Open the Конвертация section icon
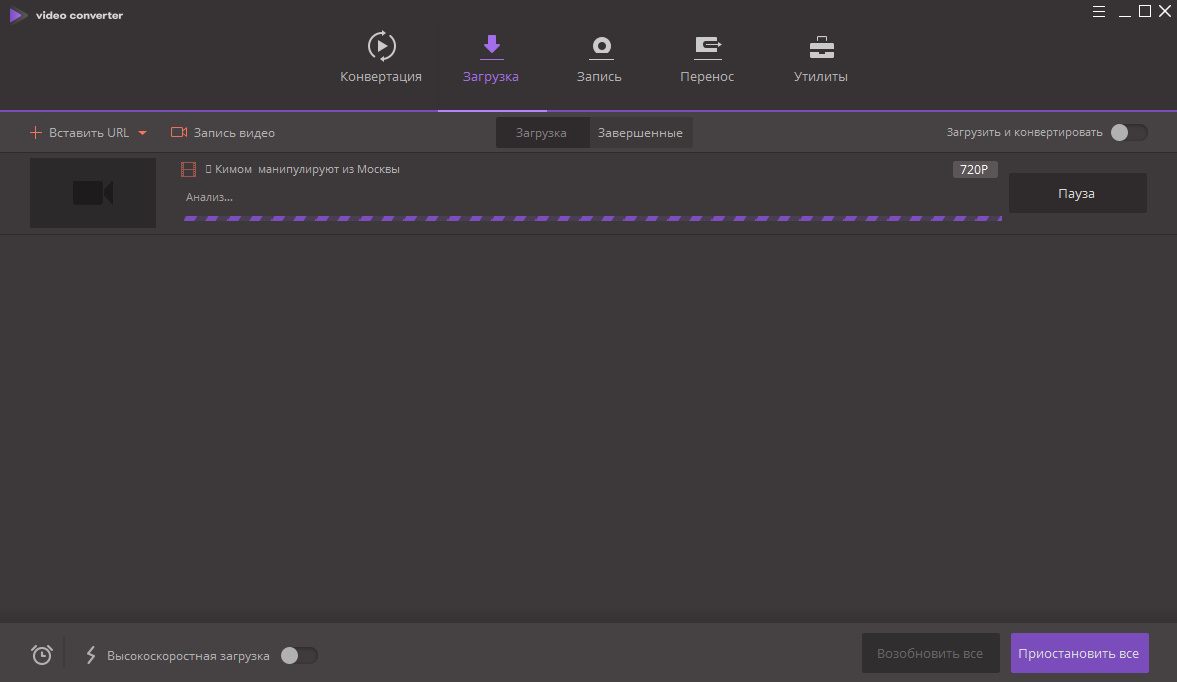Image resolution: width=1177 pixels, height=682 pixels. click(x=381, y=46)
